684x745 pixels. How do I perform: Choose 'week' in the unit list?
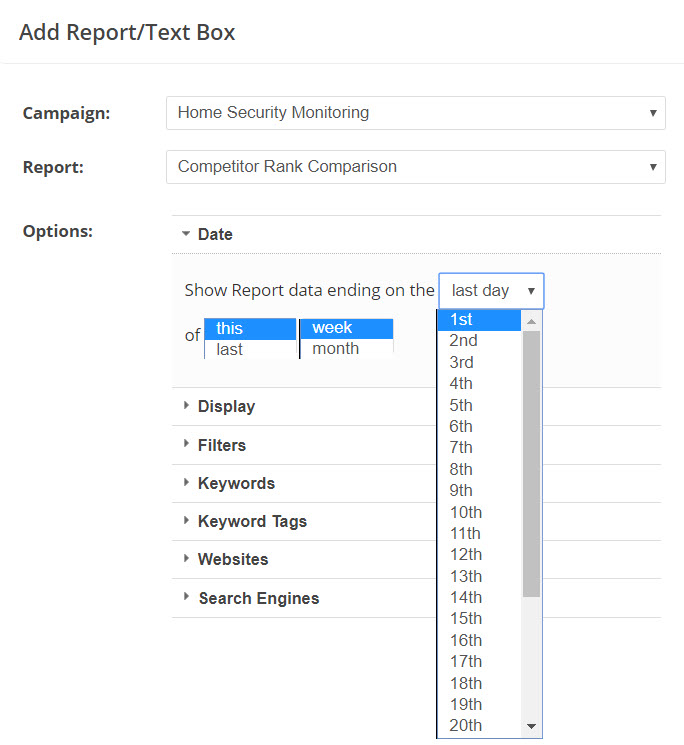pos(345,328)
